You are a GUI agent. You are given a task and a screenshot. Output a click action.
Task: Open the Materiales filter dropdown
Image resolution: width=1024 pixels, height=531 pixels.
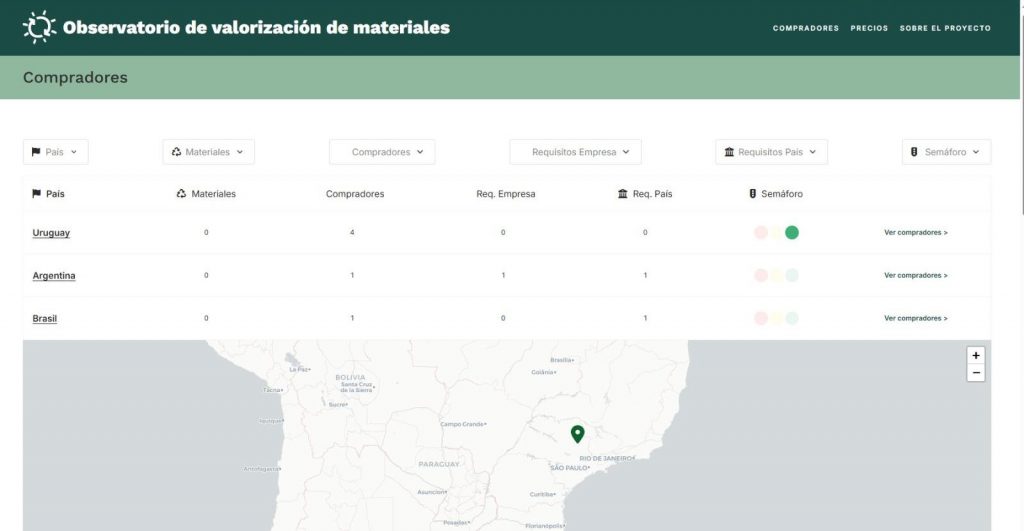208,152
